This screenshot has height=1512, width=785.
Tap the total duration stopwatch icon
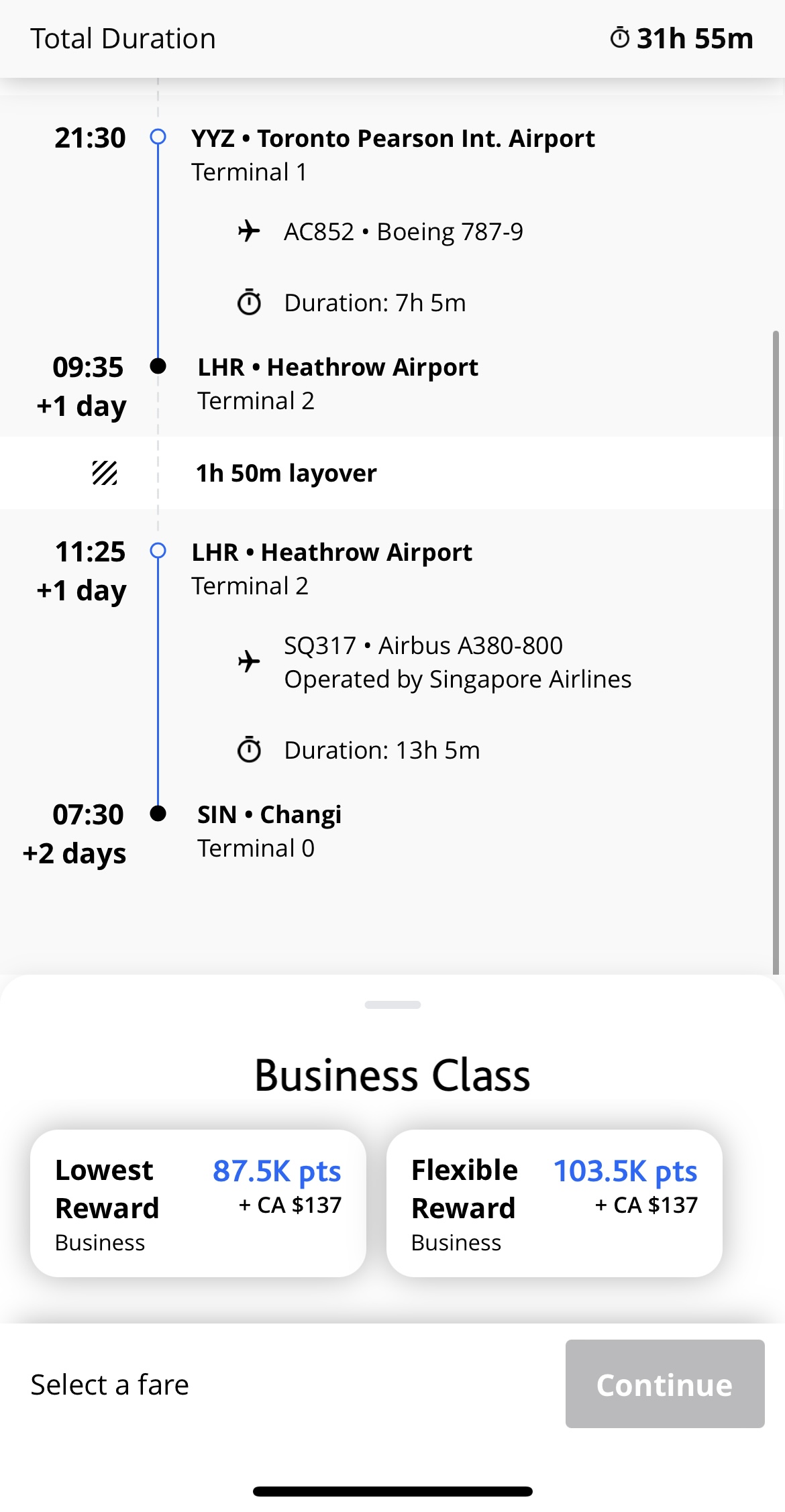pyautogui.click(x=619, y=38)
